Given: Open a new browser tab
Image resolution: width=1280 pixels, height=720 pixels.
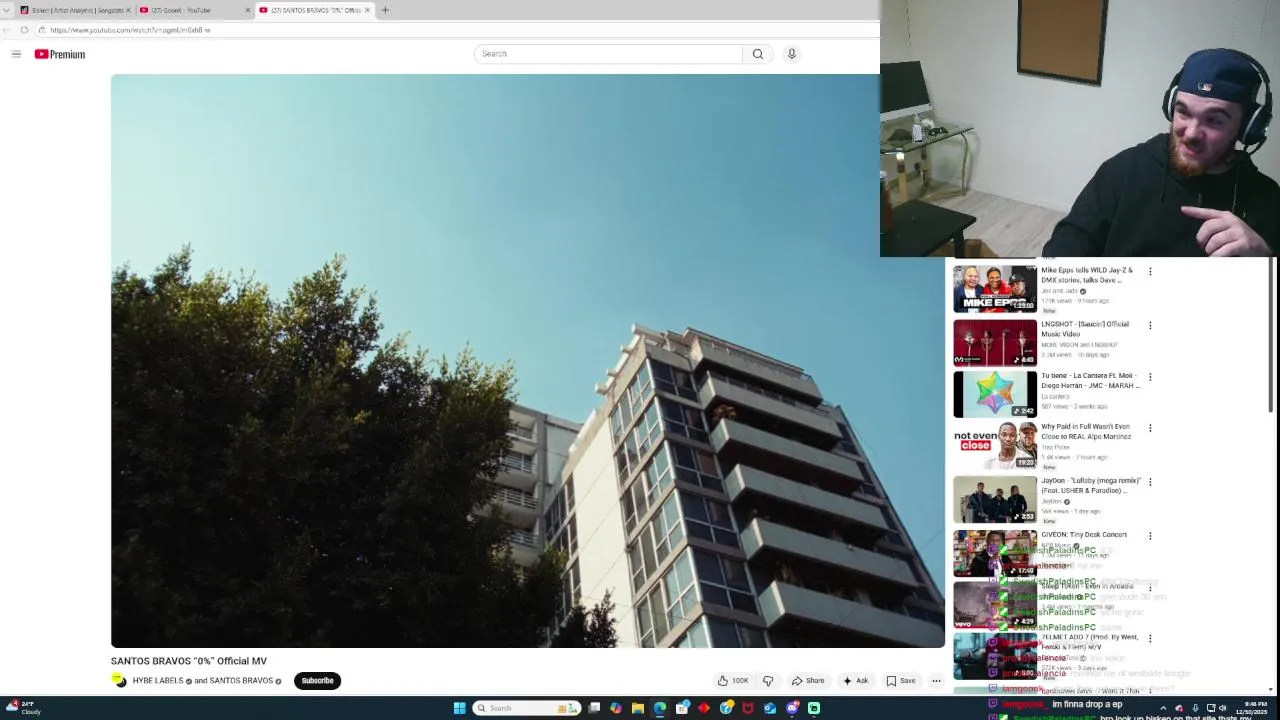Looking at the screenshot, I should click(385, 10).
